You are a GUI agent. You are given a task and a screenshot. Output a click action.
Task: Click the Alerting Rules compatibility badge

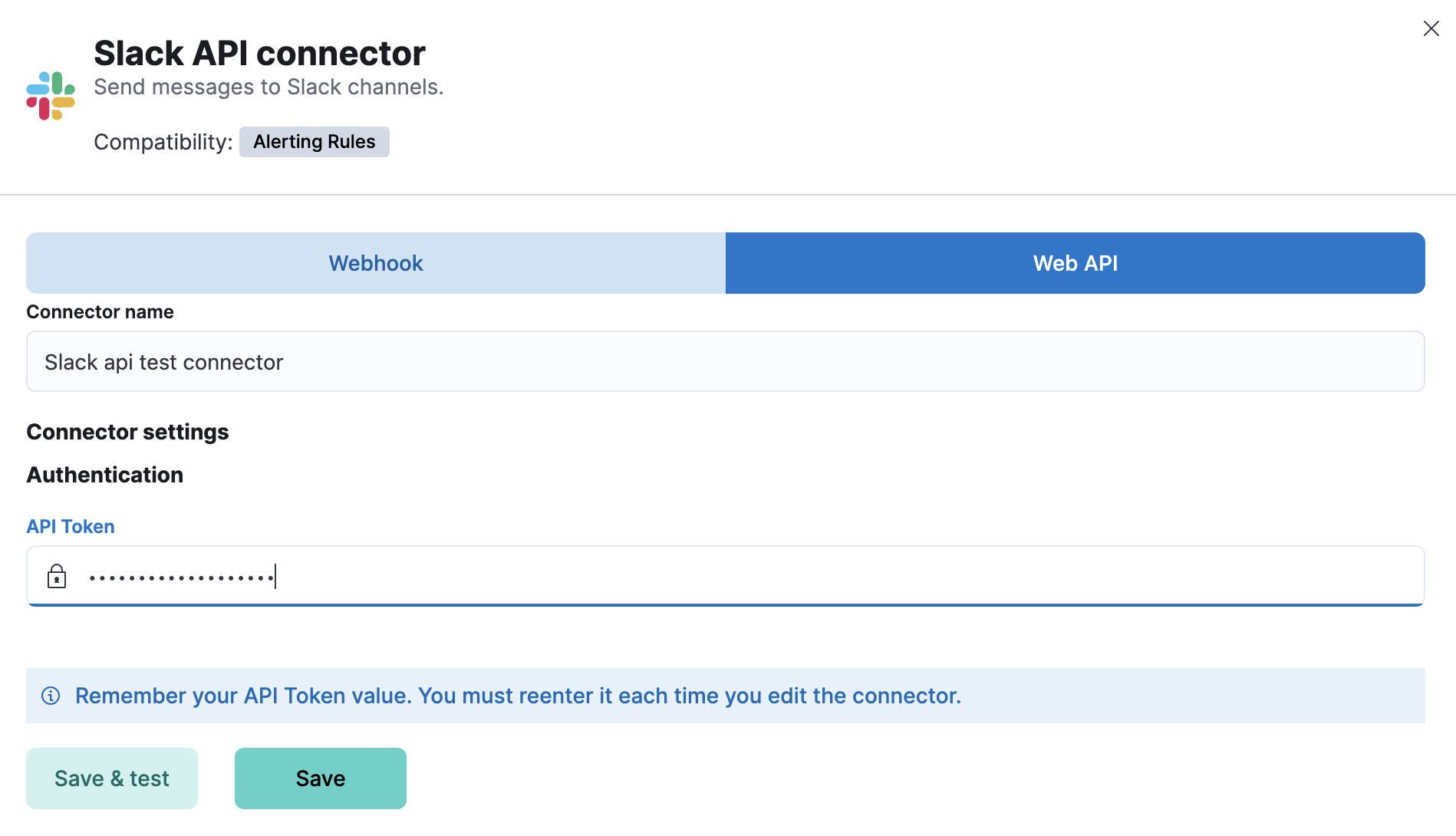pyautogui.click(x=314, y=141)
